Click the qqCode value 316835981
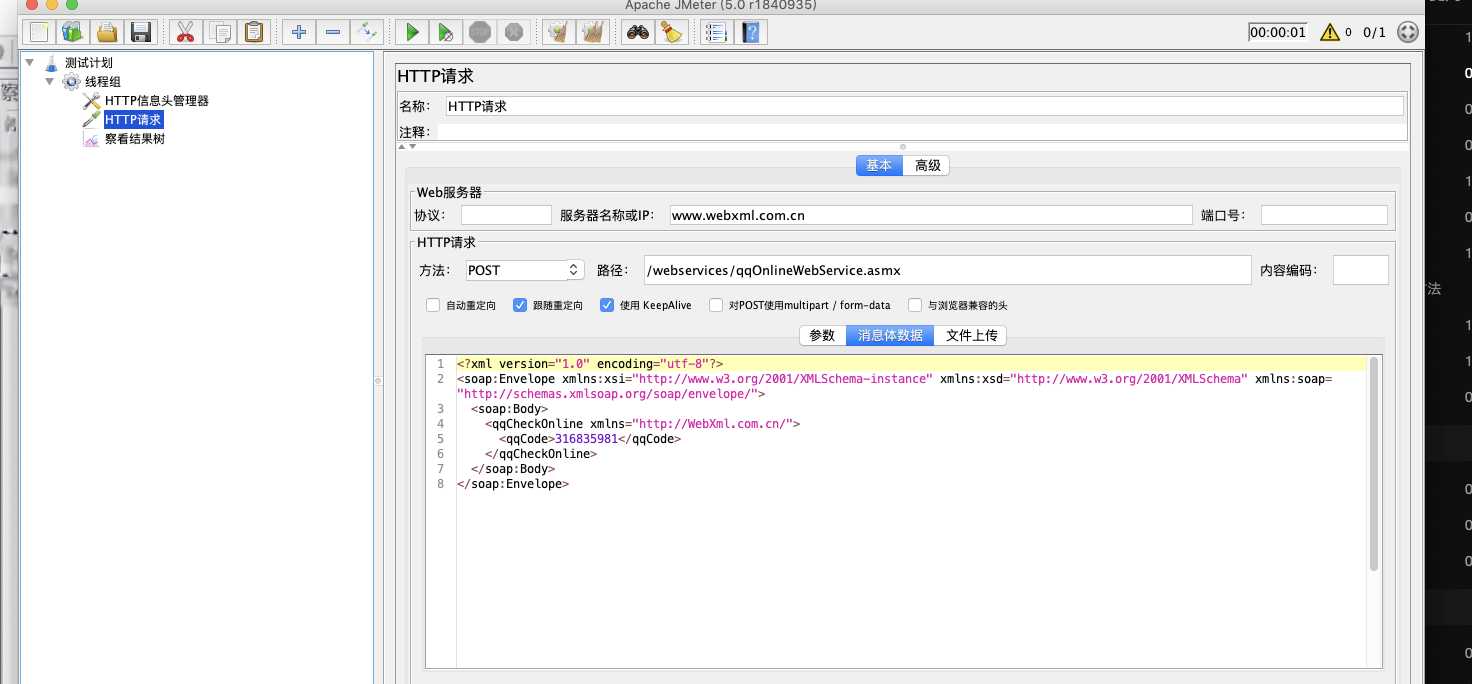This screenshot has height=684, width=1472. pos(586,439)
